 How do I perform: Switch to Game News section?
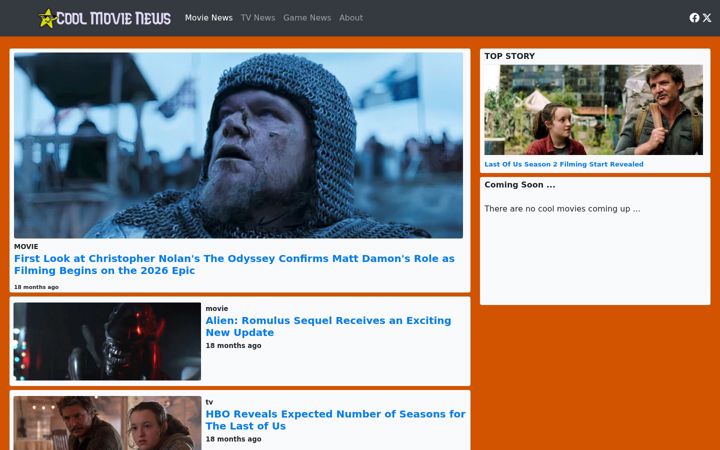(307, 18)
